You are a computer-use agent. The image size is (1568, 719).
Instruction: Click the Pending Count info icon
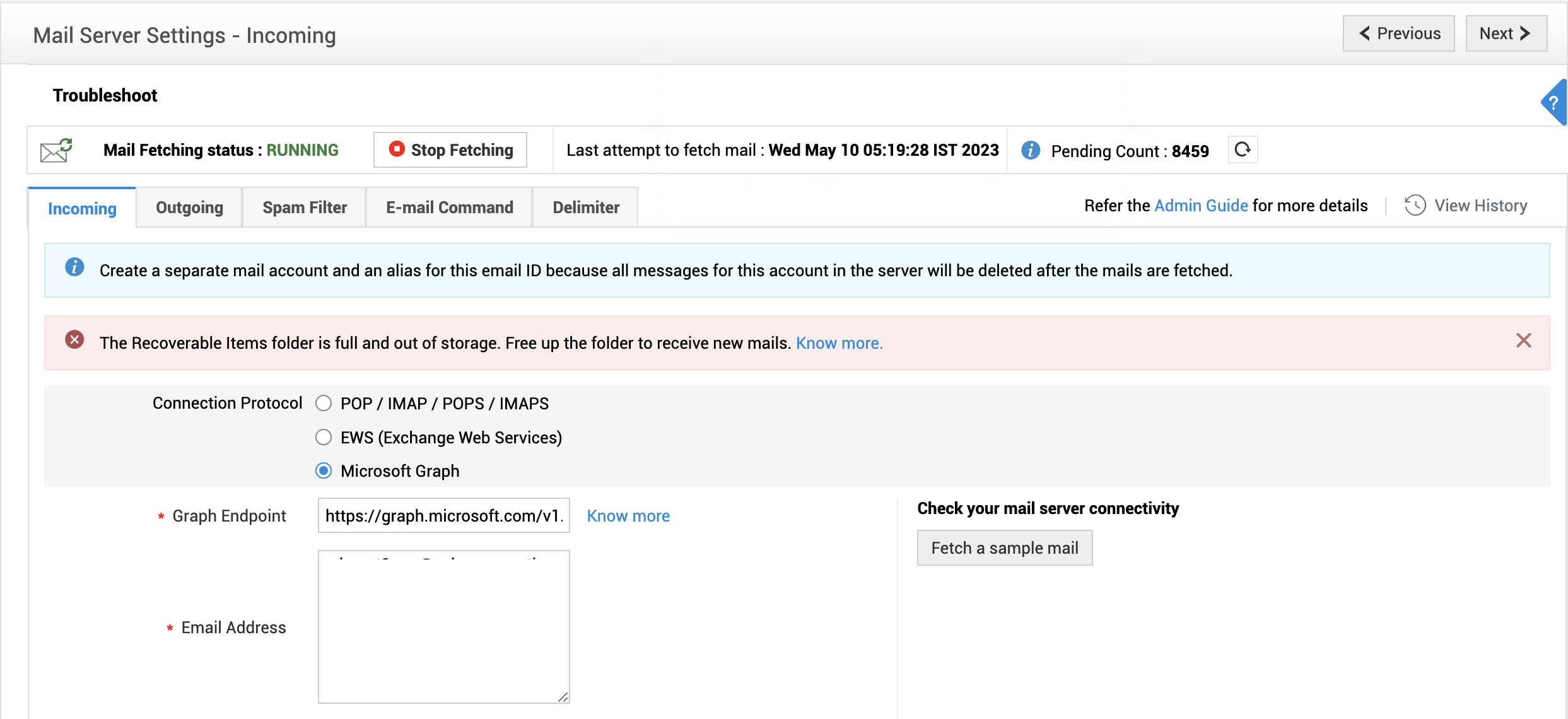(1031, 150)
